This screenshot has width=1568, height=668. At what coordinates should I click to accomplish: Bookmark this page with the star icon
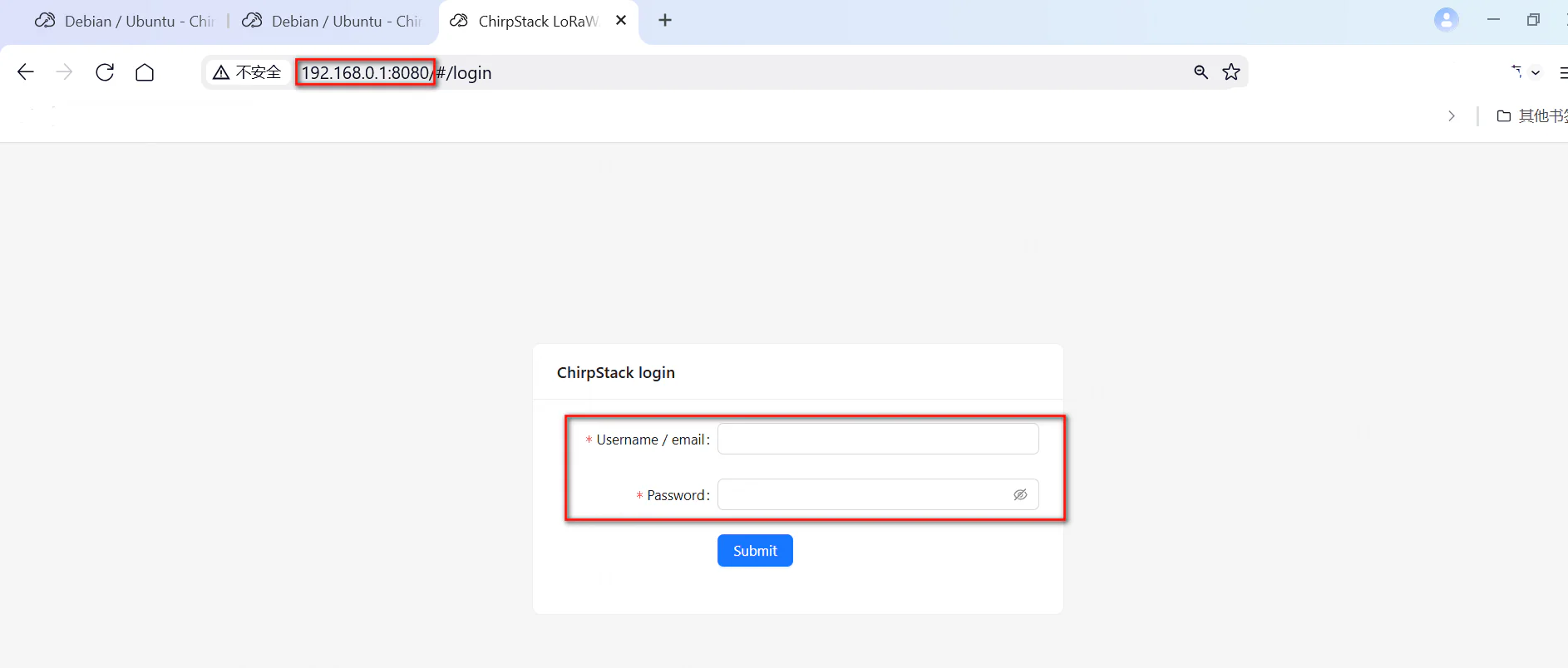(1231, 72)
